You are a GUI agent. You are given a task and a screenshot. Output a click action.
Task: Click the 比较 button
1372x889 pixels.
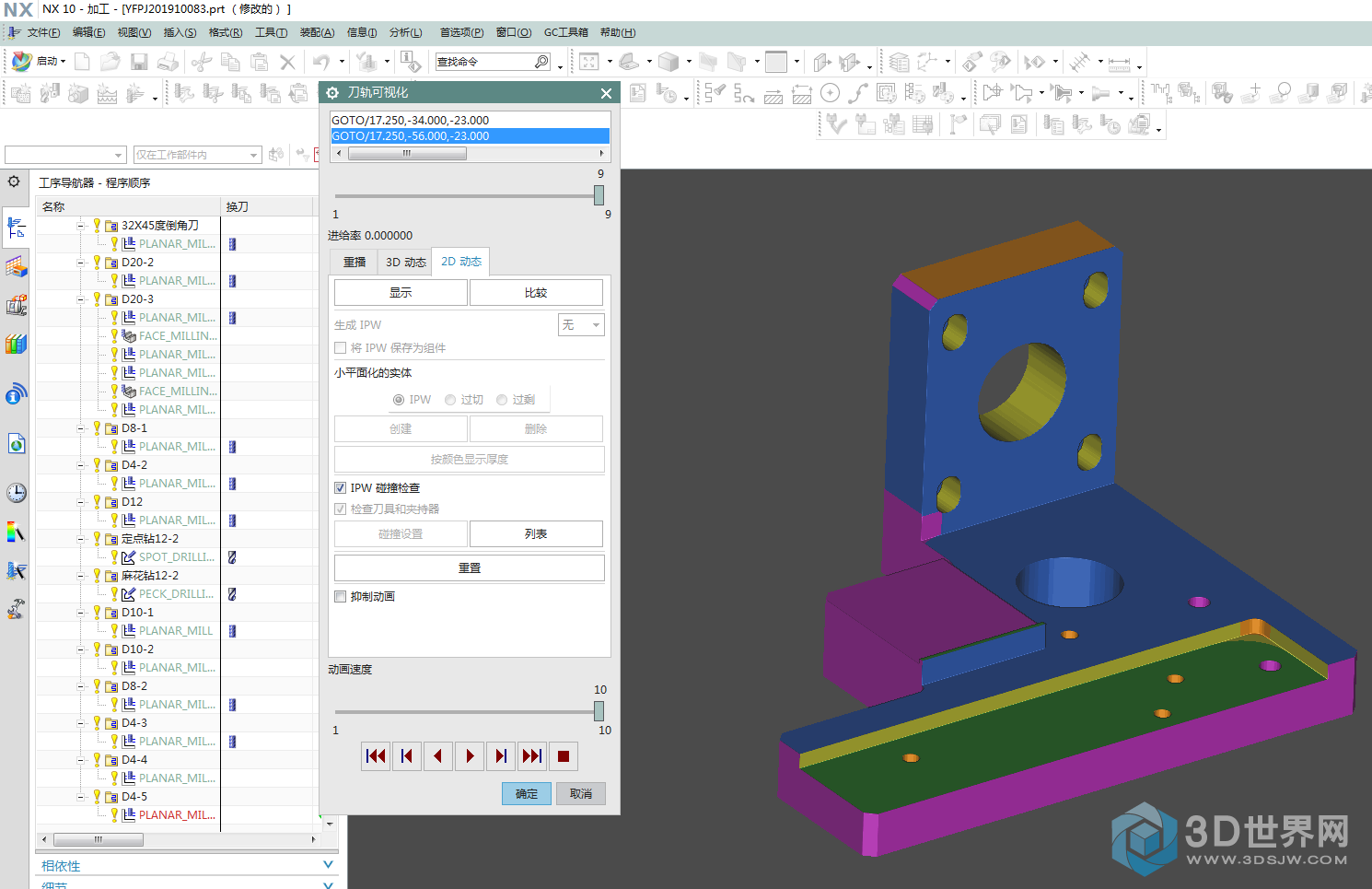click(536, 293)
